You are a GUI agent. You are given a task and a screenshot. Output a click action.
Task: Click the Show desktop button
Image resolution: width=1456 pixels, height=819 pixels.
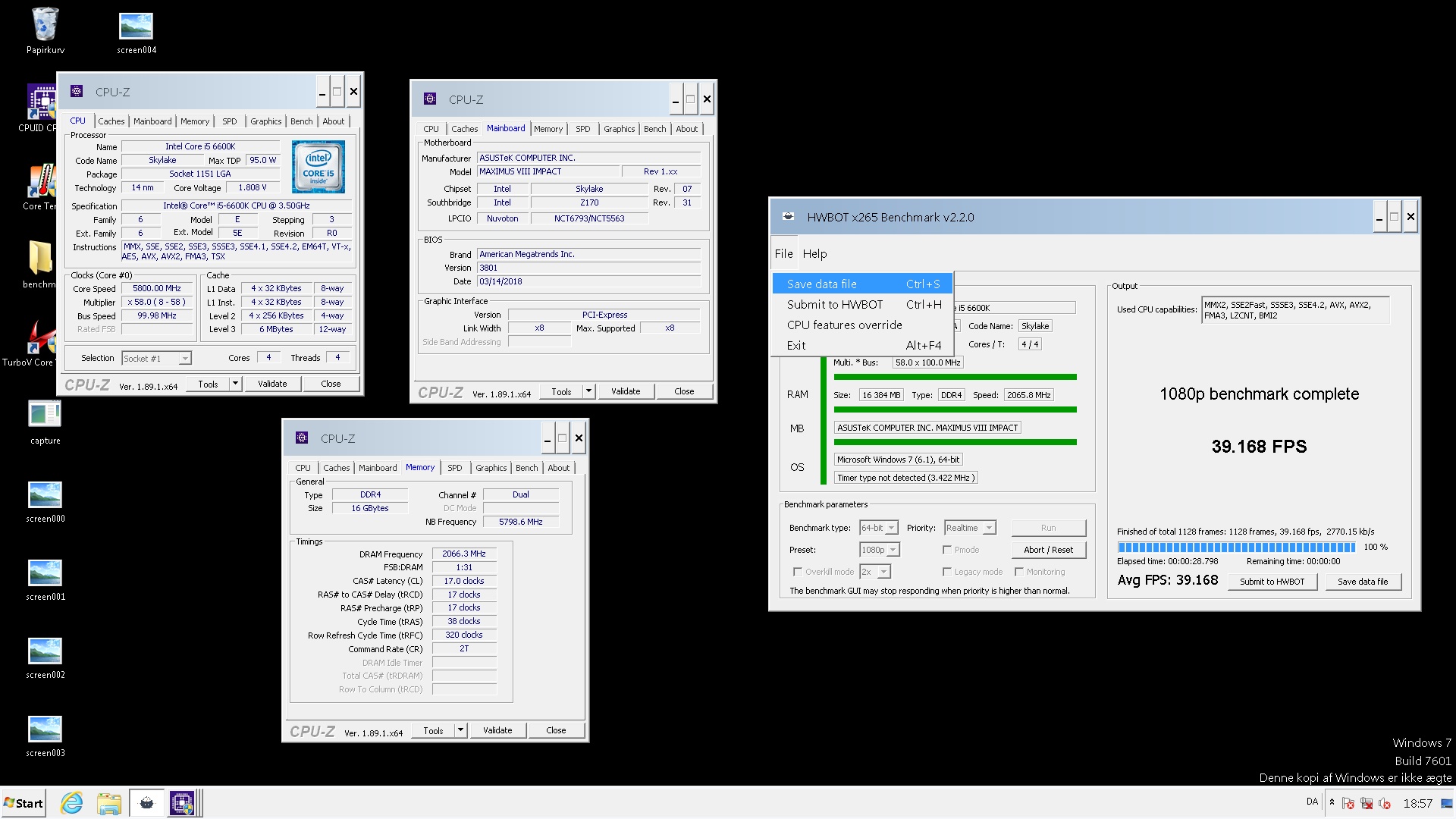click(x=1447, y=803)
